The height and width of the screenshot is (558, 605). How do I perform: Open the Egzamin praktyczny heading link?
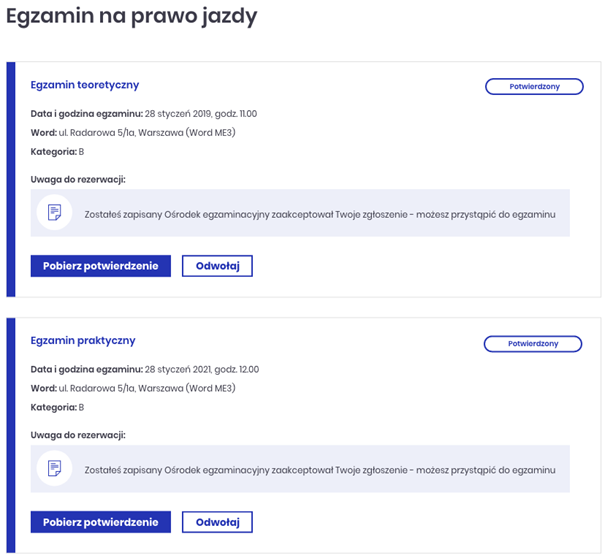coord(83,341)
